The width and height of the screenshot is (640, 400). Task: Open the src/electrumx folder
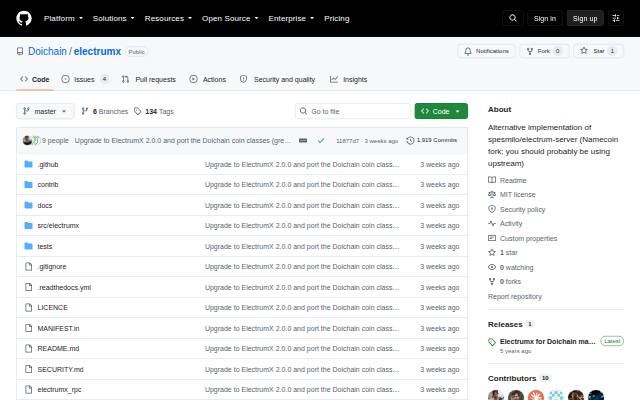(x=58, y=225)
